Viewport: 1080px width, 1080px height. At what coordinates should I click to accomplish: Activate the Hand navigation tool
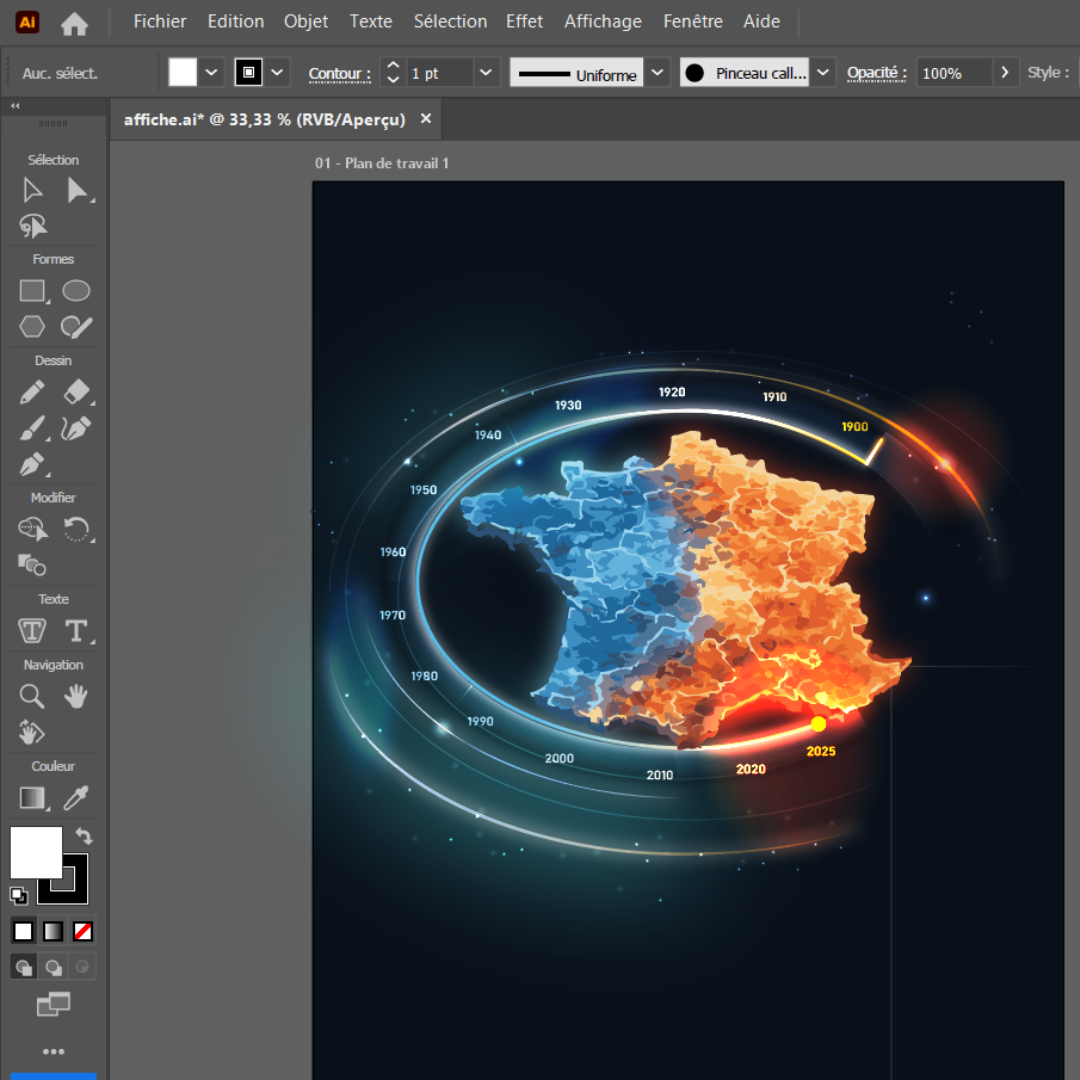[76, 697]
